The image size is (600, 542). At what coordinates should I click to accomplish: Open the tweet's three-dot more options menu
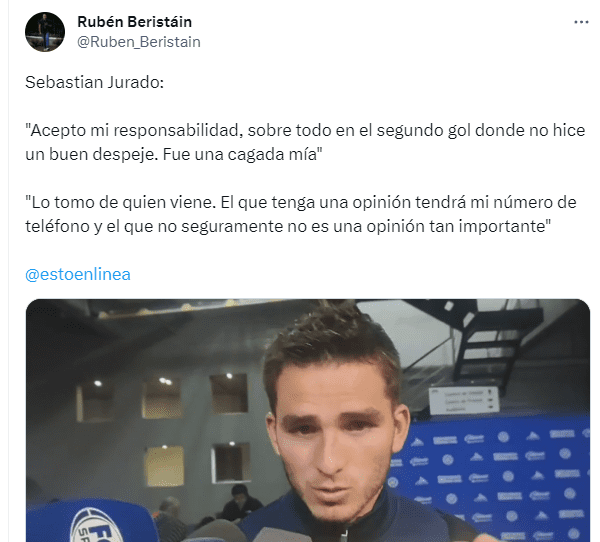(x=581, y=22)
